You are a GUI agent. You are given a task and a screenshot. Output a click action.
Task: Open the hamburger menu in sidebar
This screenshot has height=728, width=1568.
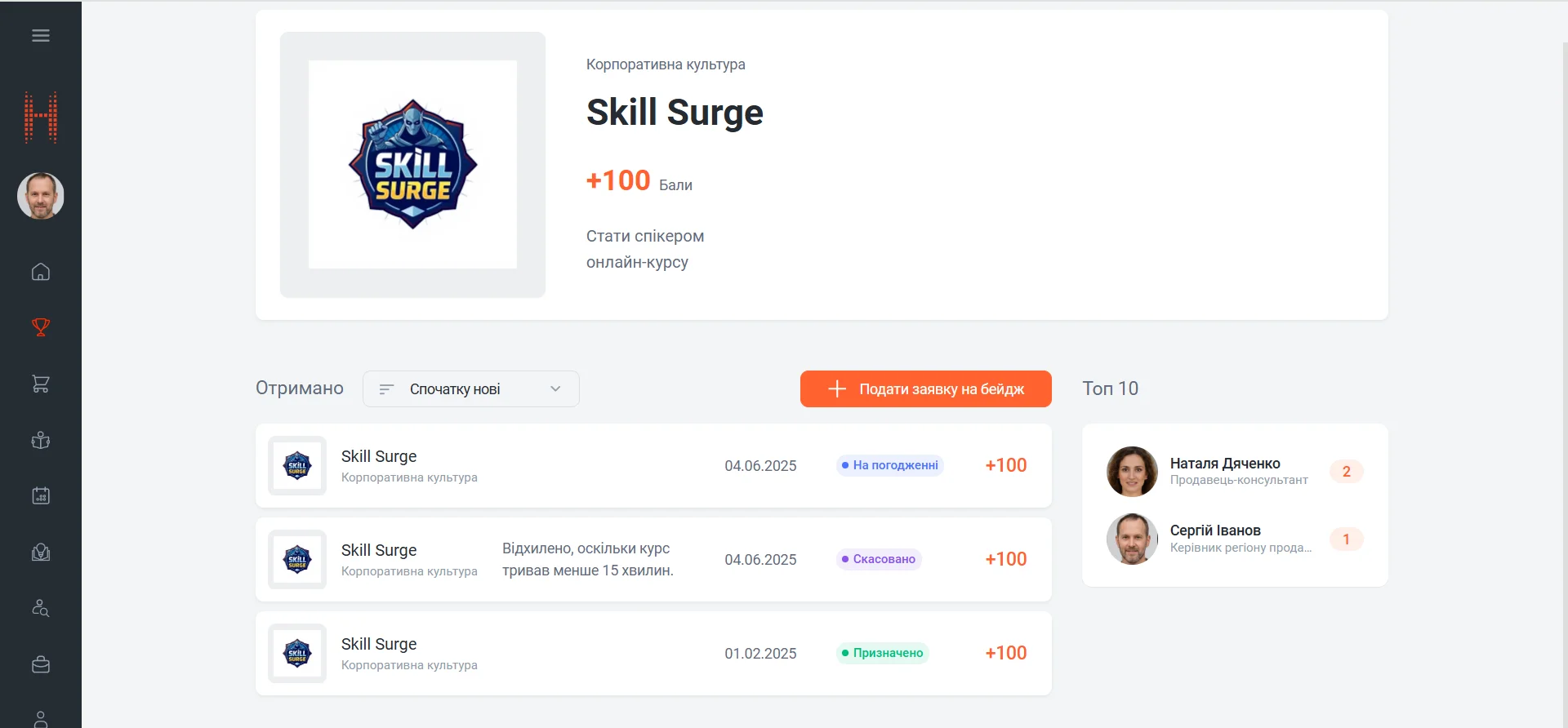[x=41, y=36]
